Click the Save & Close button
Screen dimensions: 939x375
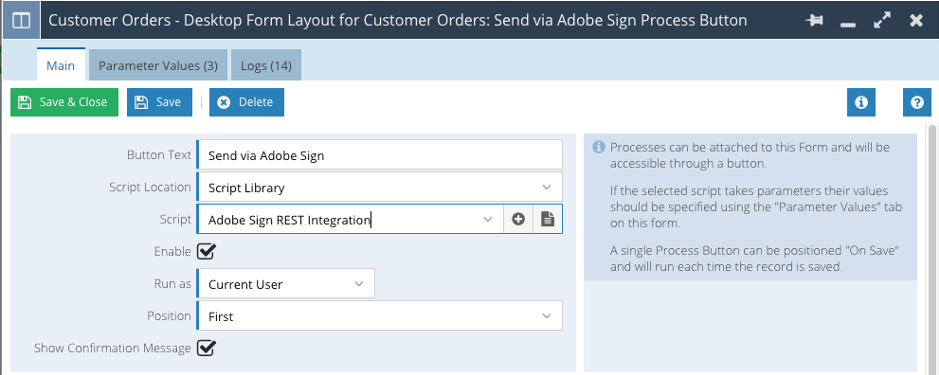(x=64, y=102)
